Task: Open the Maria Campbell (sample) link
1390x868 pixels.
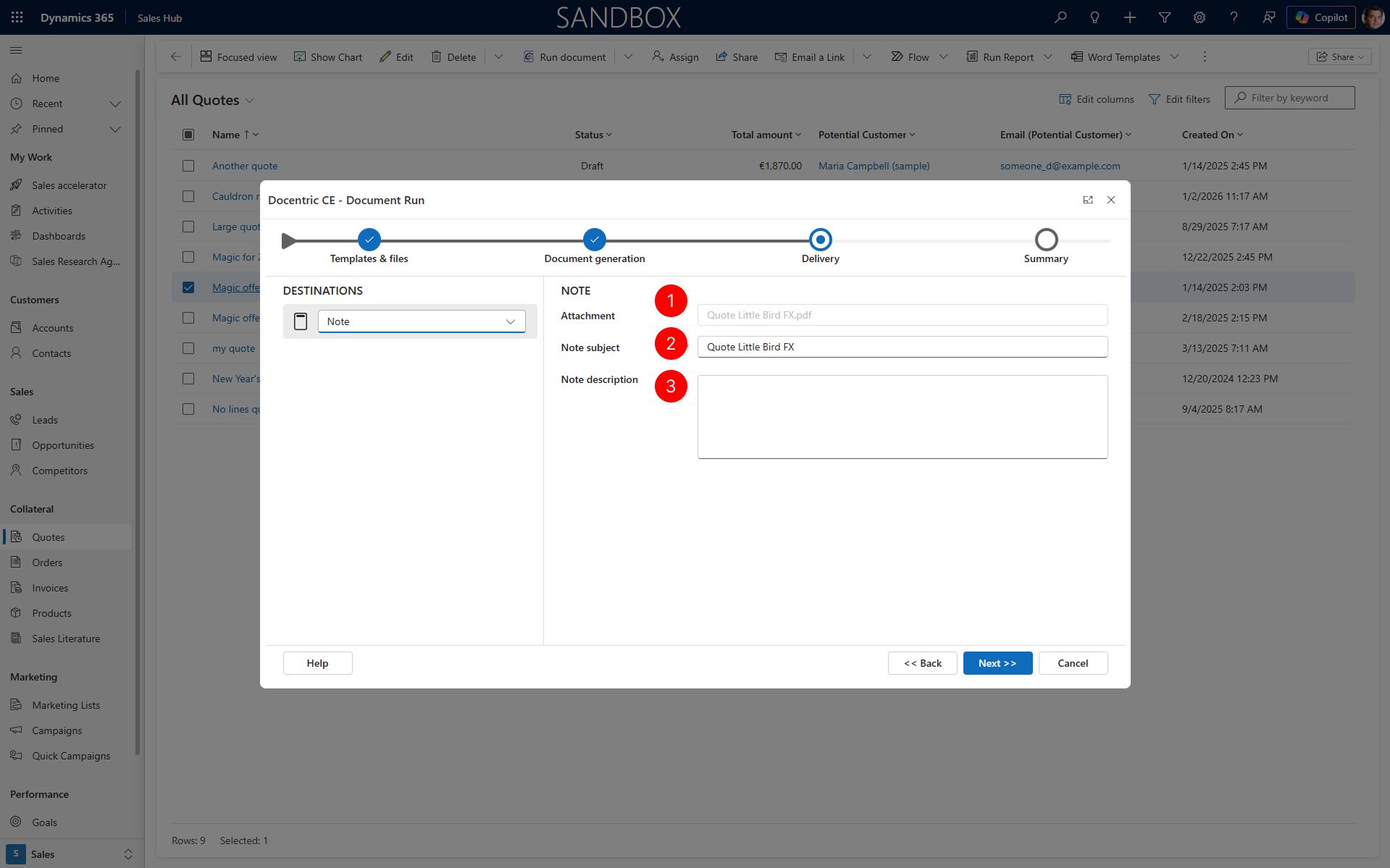Action: click(874, 166)
